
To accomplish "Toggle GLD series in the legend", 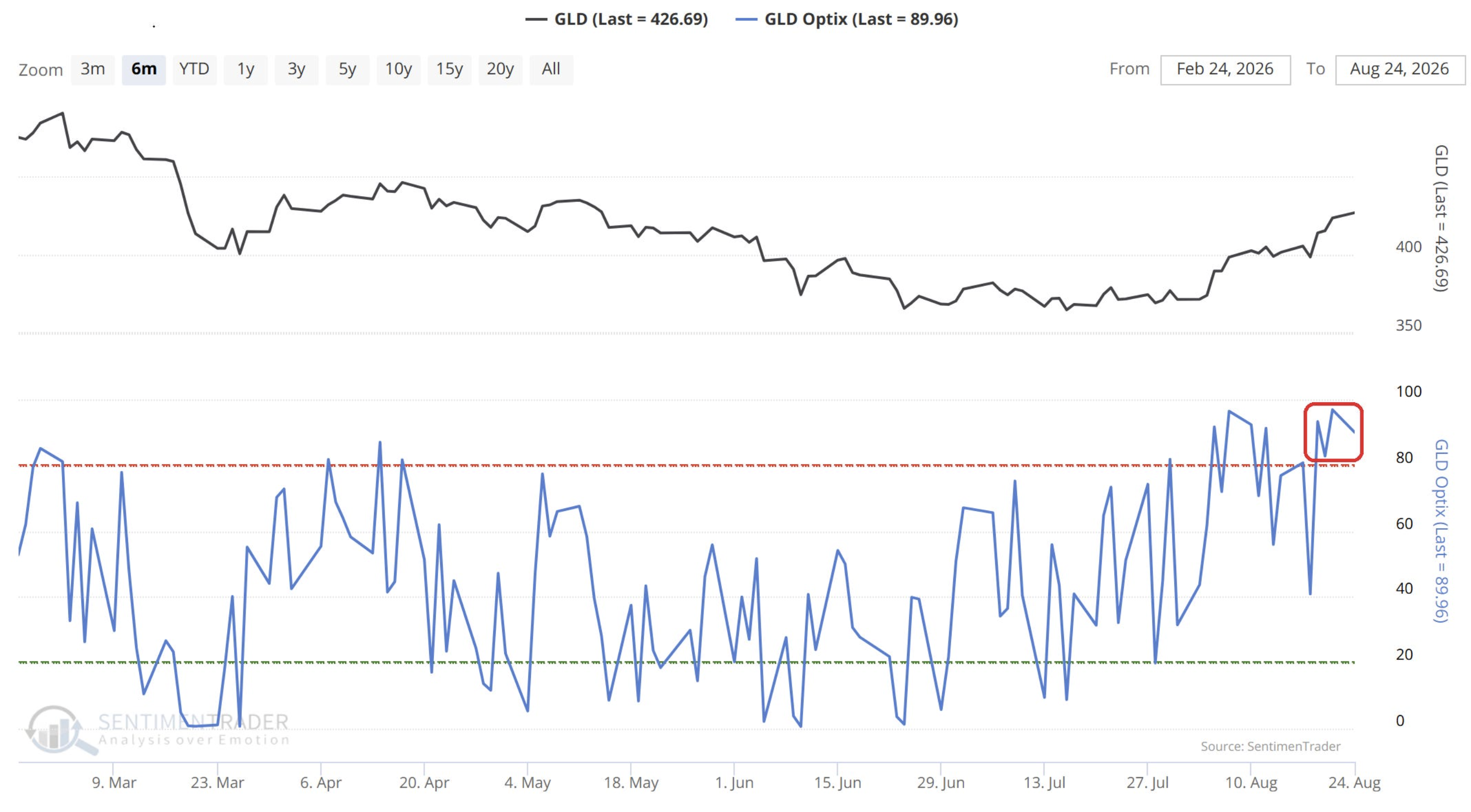I will [617, 19].
